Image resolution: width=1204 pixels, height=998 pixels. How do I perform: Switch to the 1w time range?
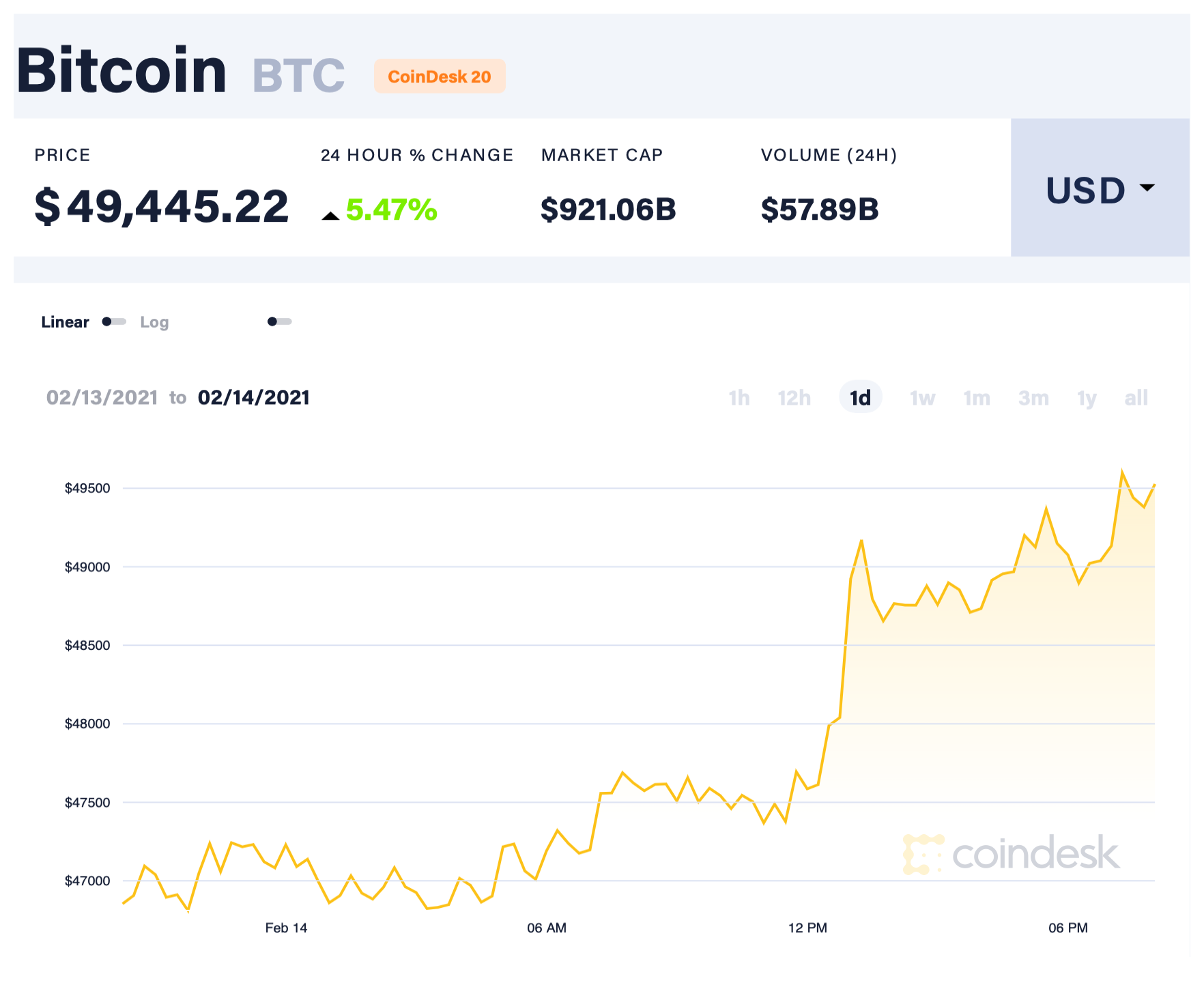point(922,397)
